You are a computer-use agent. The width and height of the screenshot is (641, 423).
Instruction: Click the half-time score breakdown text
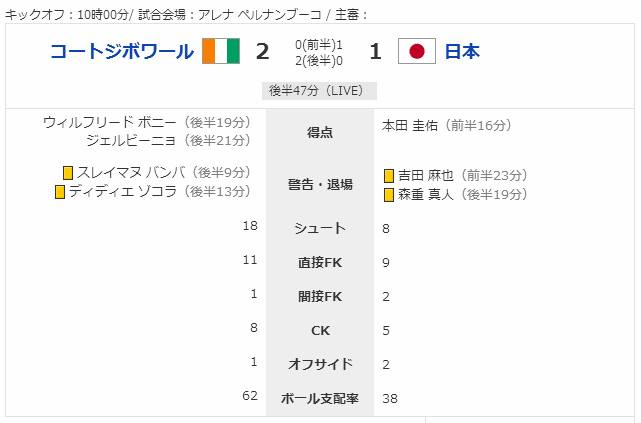click(x=319, y=53)
